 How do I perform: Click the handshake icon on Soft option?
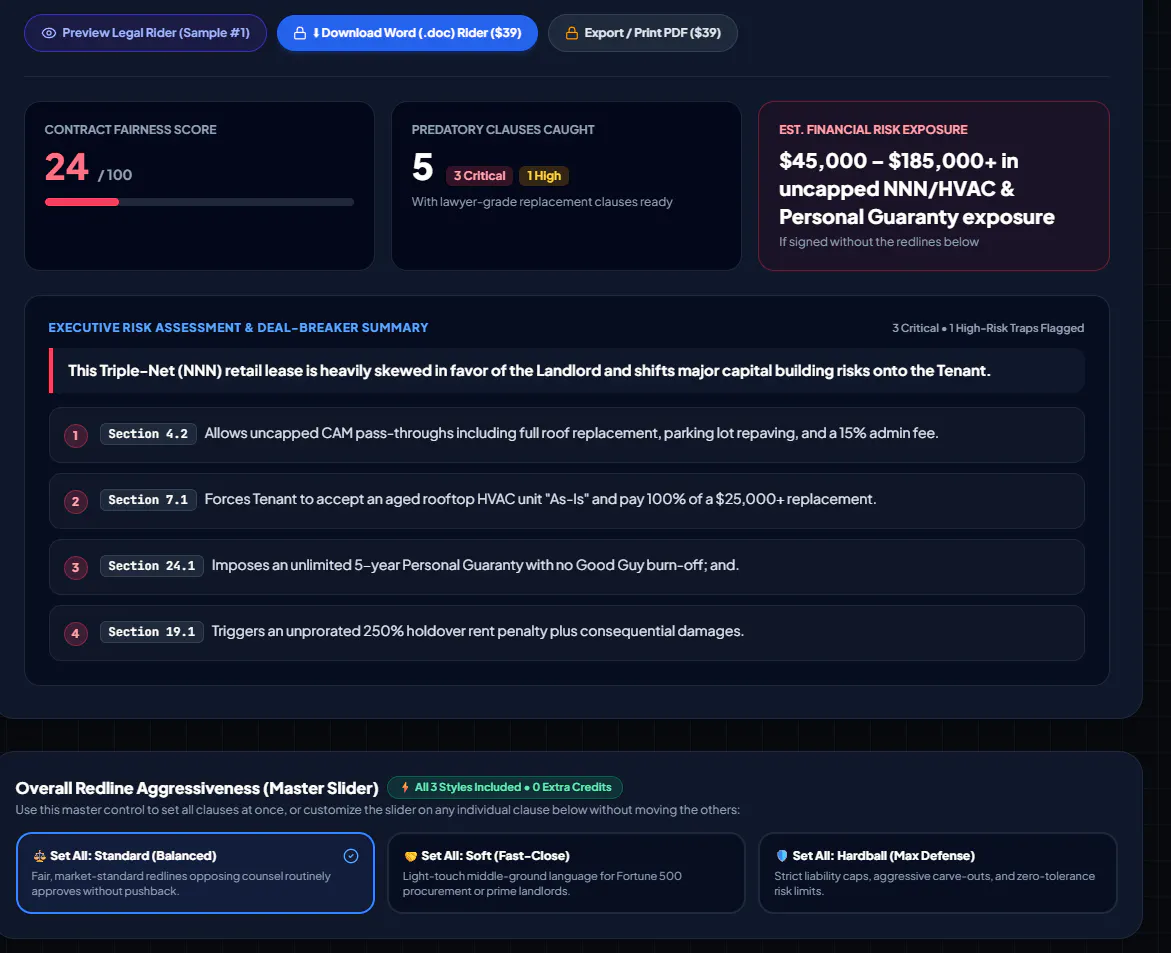pos(410,856)
